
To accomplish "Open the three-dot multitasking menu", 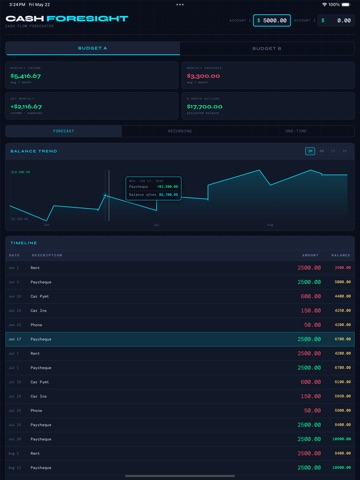I will tap(180, 5).
